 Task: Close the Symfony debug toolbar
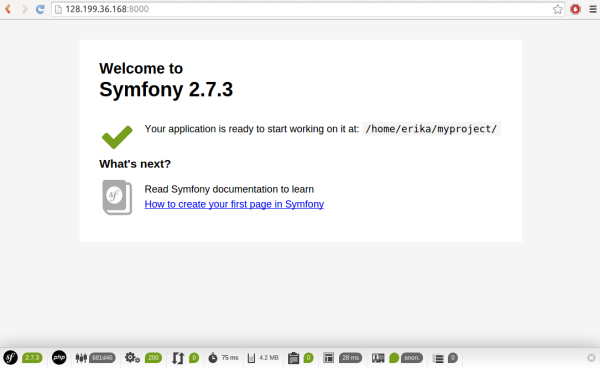(x=591, y=358)
